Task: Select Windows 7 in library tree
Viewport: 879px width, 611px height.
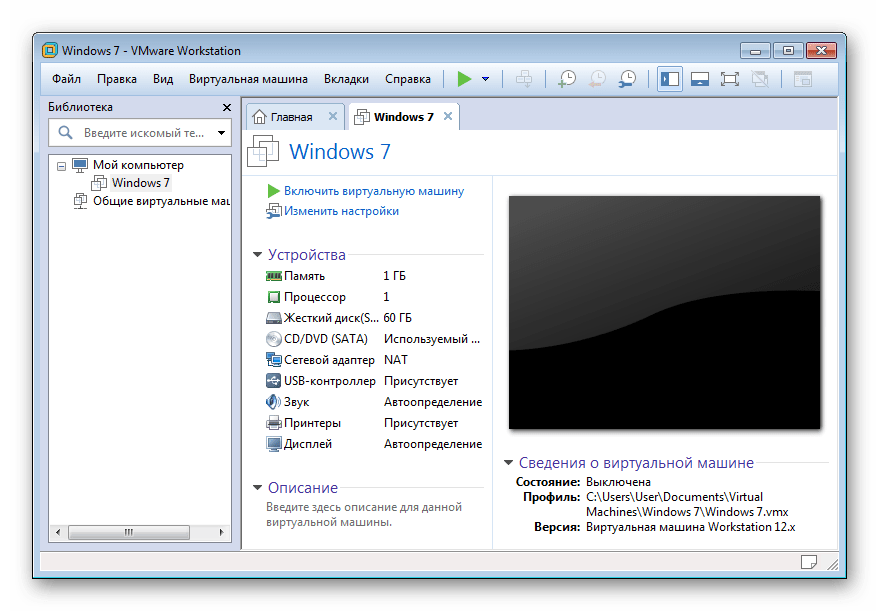Action: coord(140,183)
